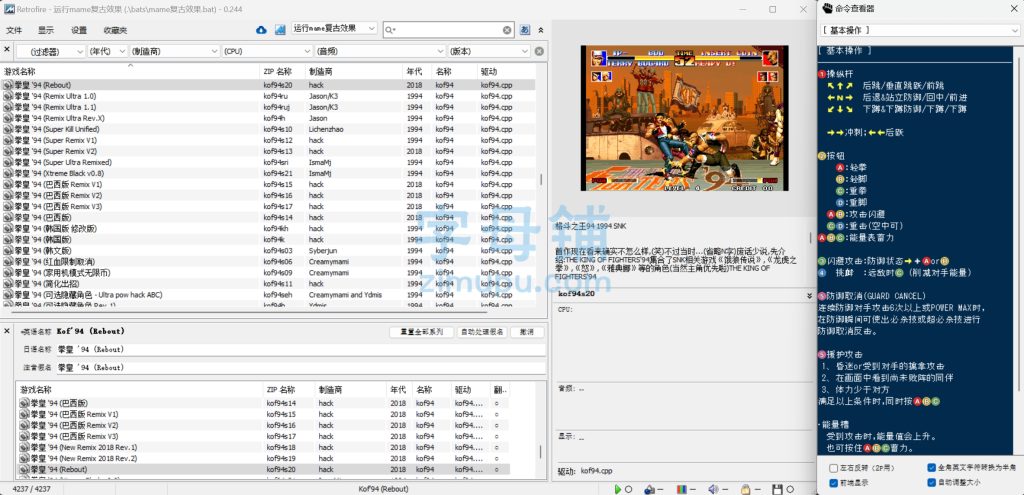Sort the top list by ZIP 名称 column

(x=283, y=71)
